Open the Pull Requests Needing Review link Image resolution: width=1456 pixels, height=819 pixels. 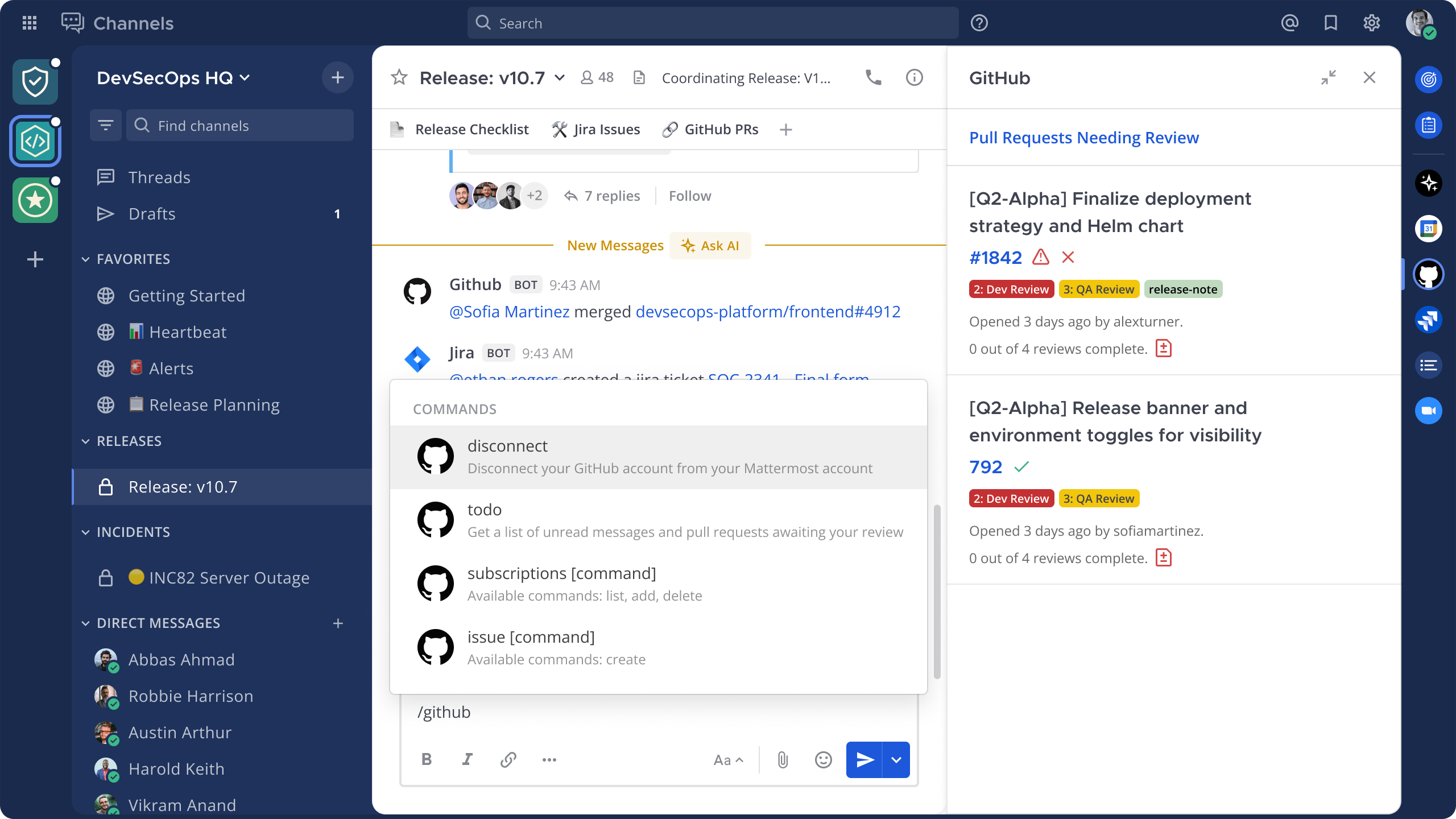click(x=1083, y=137)
